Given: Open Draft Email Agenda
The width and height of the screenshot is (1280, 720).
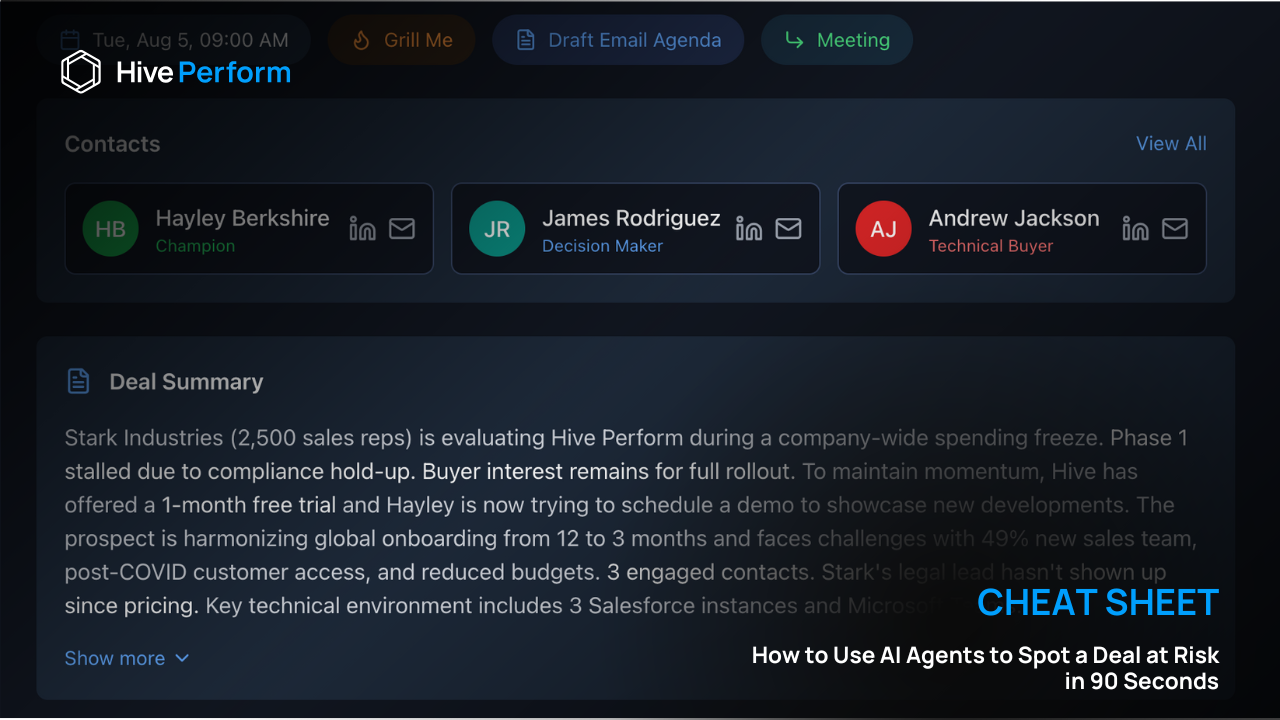Looking at the screenshot, I should click(x=618, y=40).
